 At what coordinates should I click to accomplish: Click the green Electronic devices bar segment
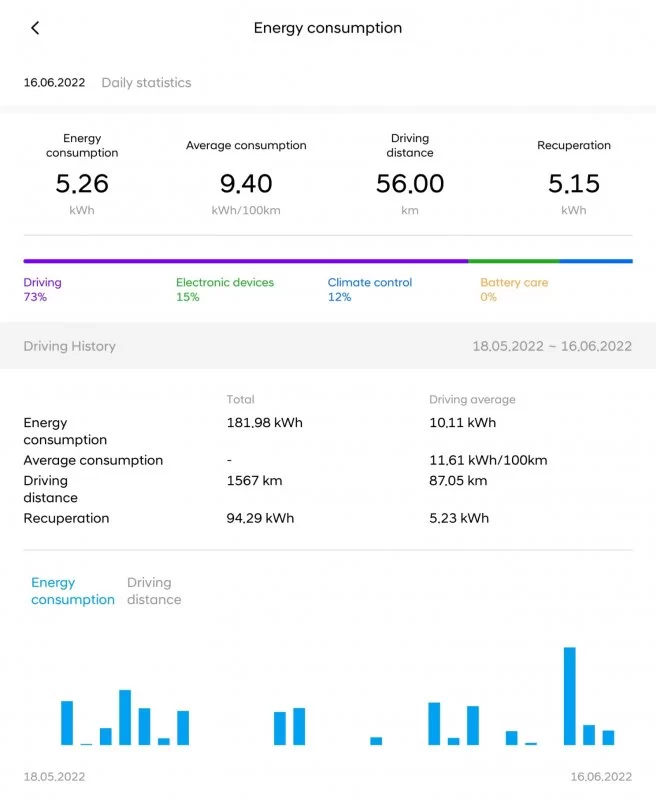(513, 261)
